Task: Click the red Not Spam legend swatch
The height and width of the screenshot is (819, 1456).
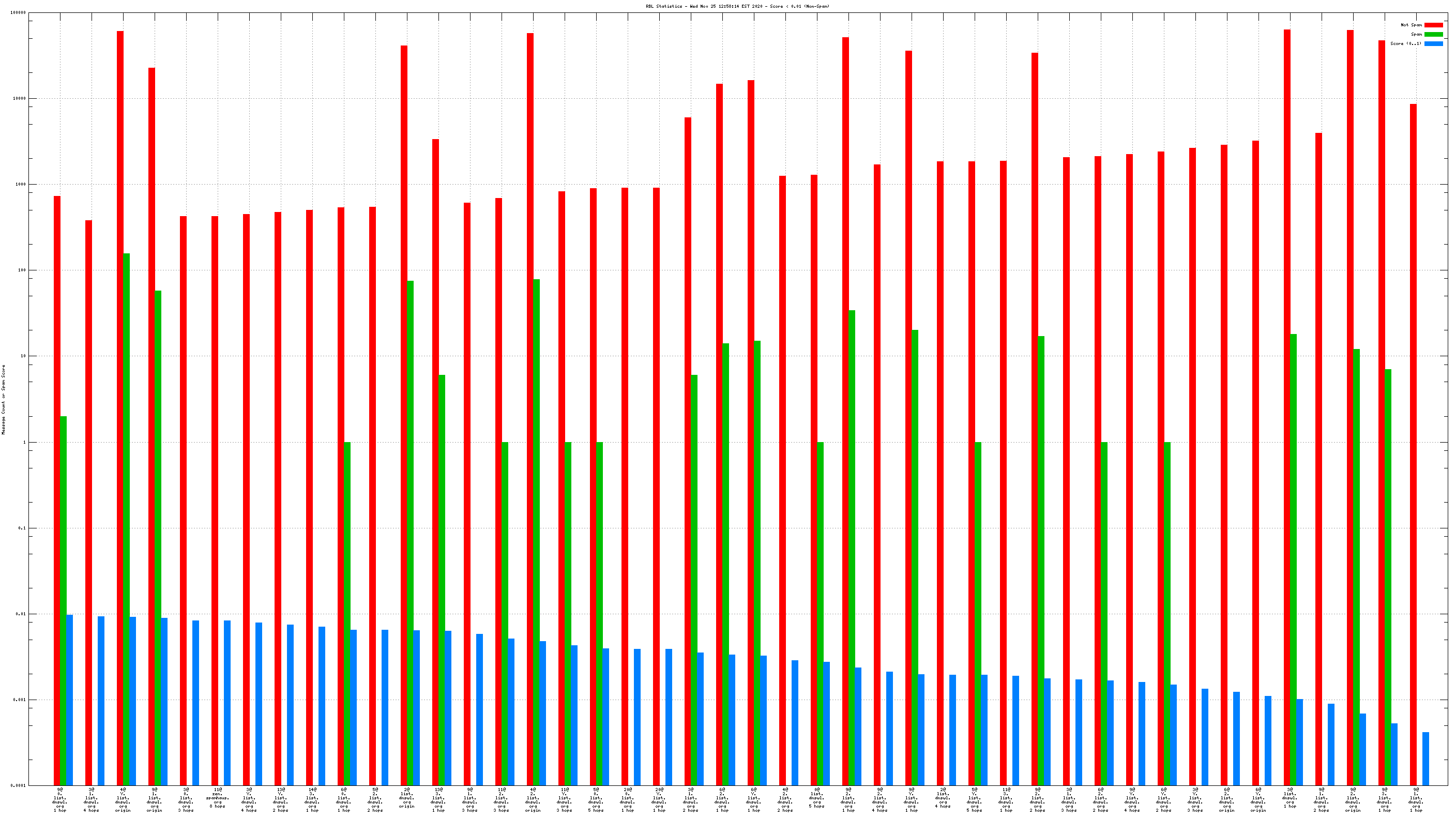Action: (x=1433, y=25)
